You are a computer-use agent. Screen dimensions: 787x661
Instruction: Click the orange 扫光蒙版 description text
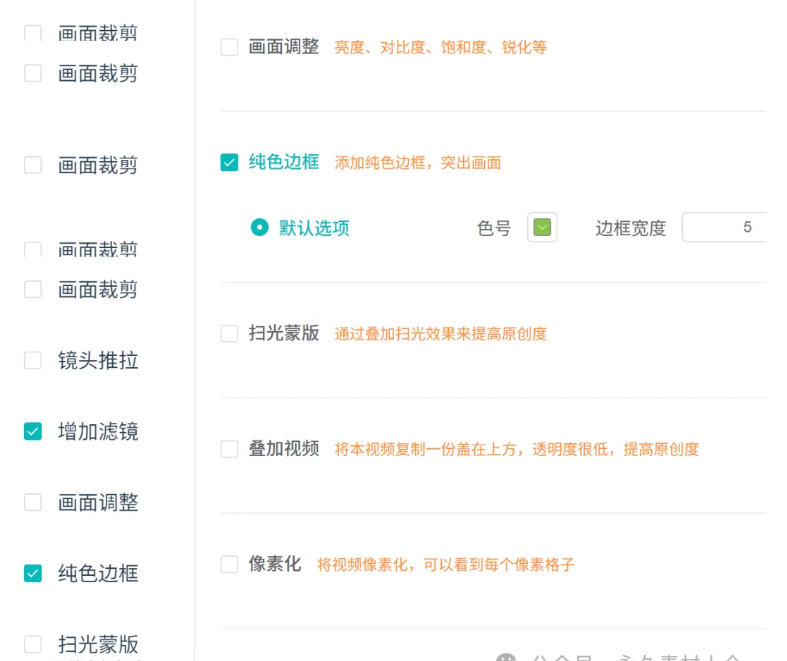point(440,334)
